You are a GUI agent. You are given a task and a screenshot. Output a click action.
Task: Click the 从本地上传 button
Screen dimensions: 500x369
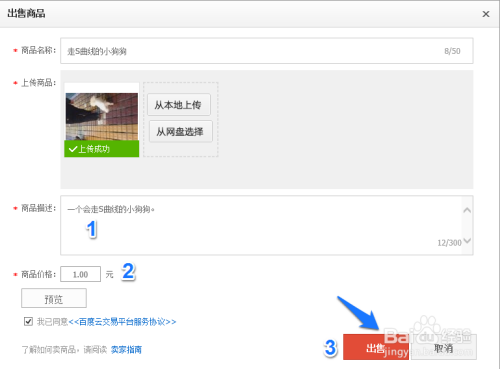pos(179,105)
